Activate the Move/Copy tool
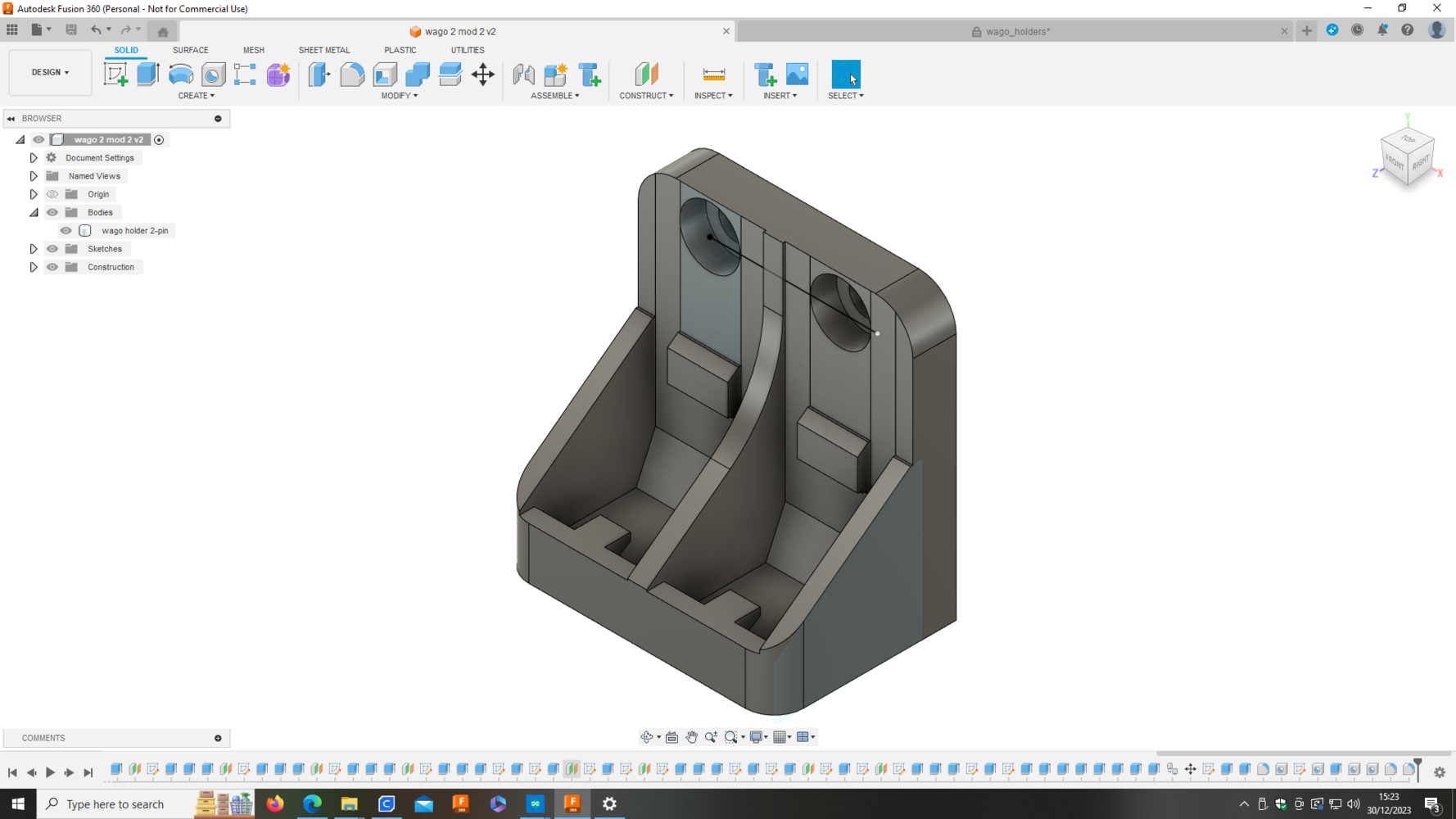This screenshot has width=1456, height=819. tap(483, 75)
